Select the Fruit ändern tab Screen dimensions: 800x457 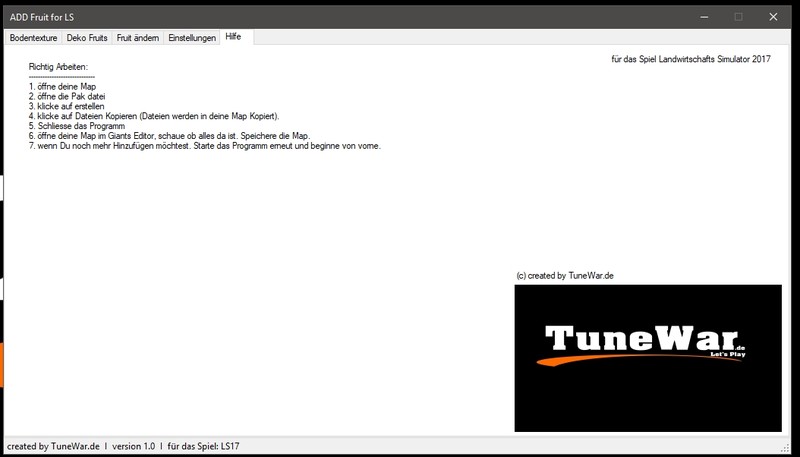pyautogui.click(x=137, y=37)
